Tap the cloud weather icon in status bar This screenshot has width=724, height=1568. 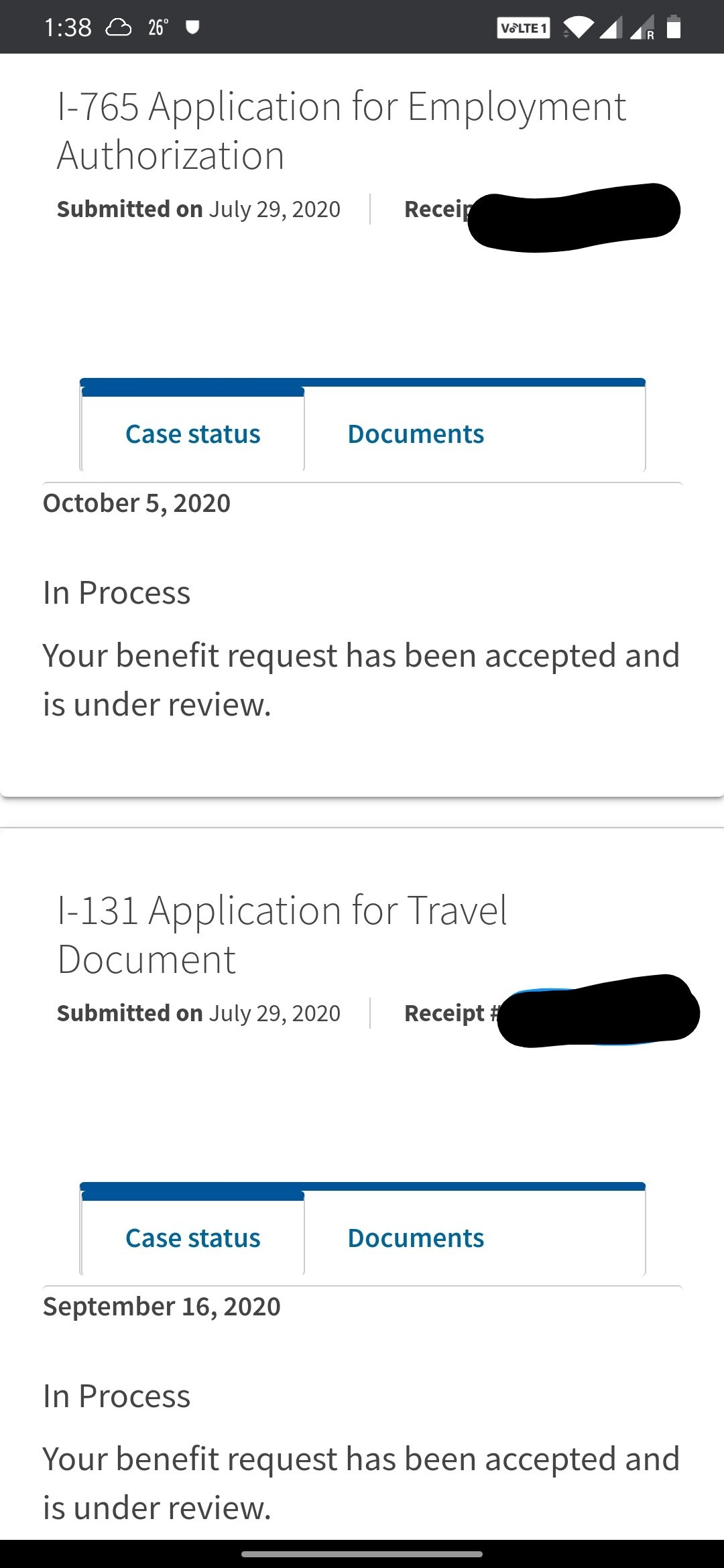(119, 27)
